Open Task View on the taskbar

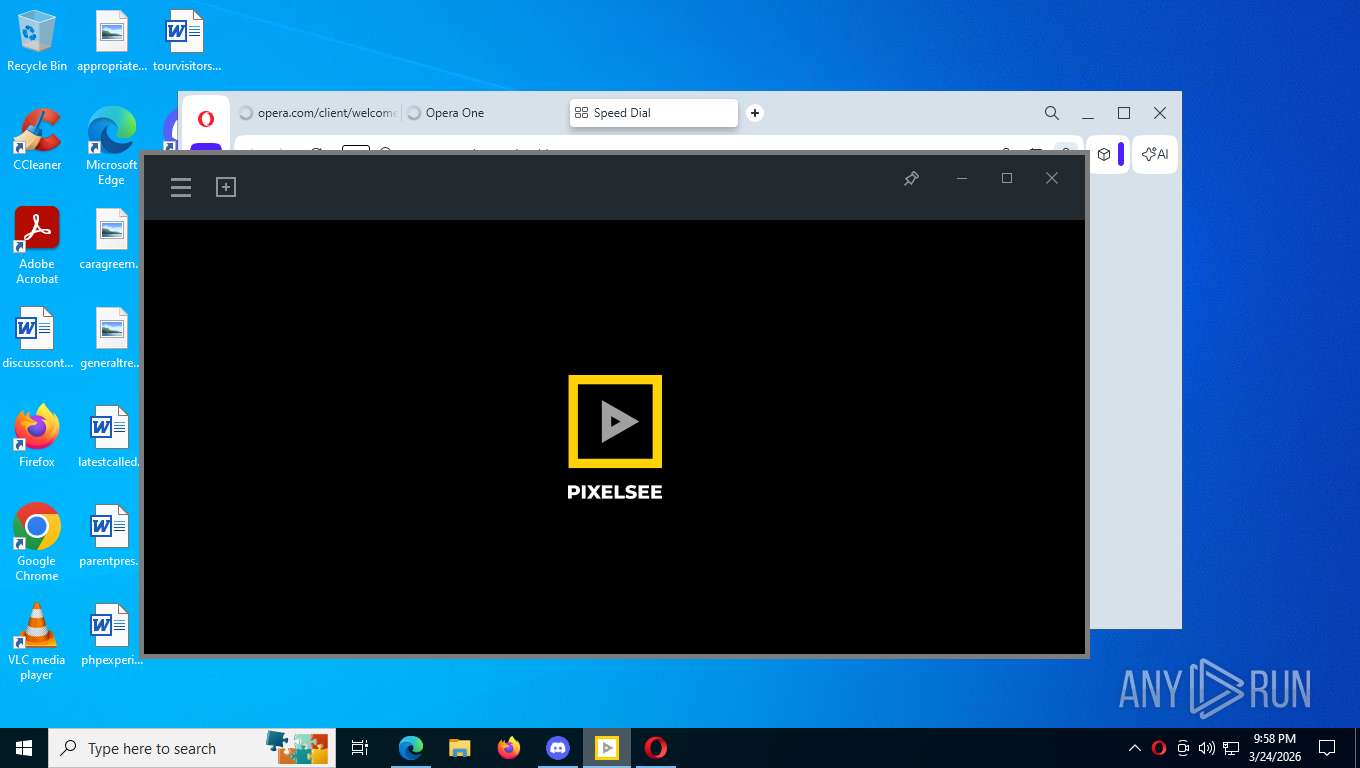pyautogui.click(x=360, y=748)
